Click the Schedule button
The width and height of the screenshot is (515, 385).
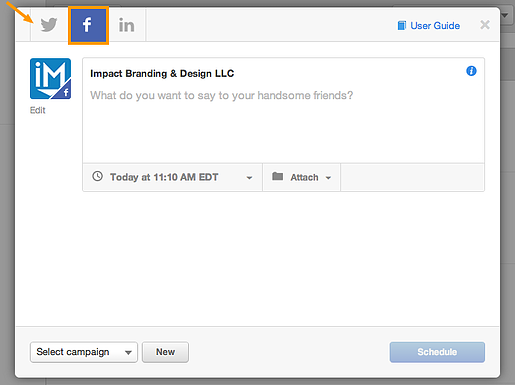point(437,352)
